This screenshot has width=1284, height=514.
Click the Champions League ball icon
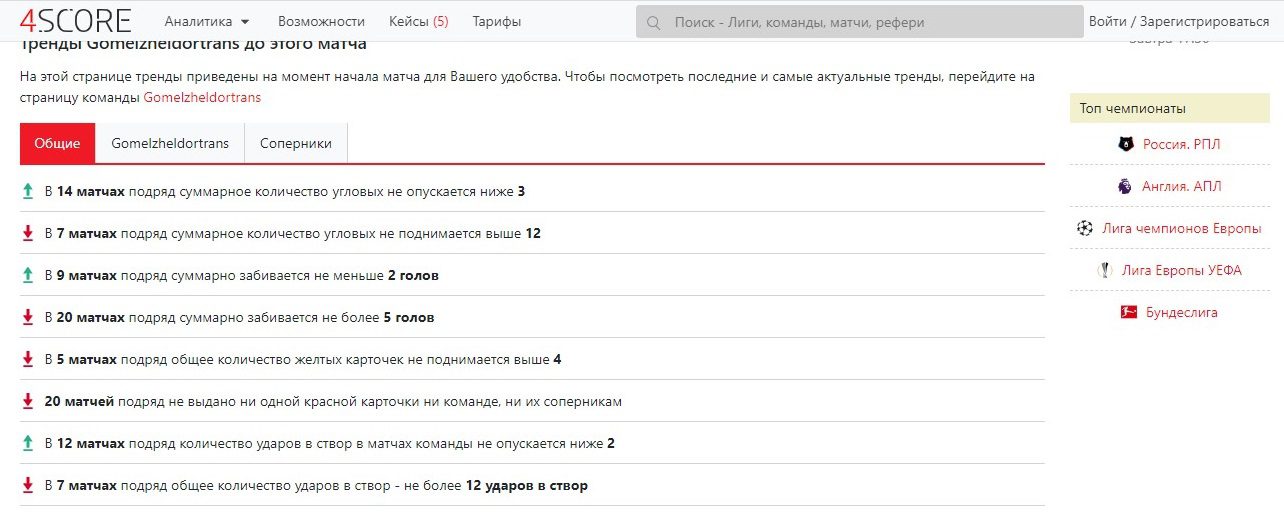tap(1085, 228)
